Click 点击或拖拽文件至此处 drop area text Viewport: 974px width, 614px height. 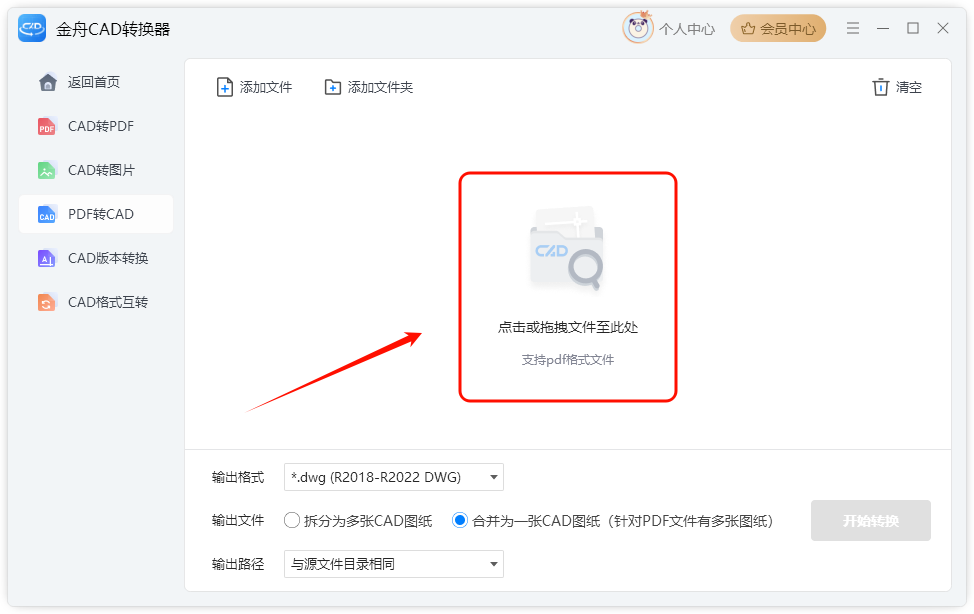coord(568,328)
